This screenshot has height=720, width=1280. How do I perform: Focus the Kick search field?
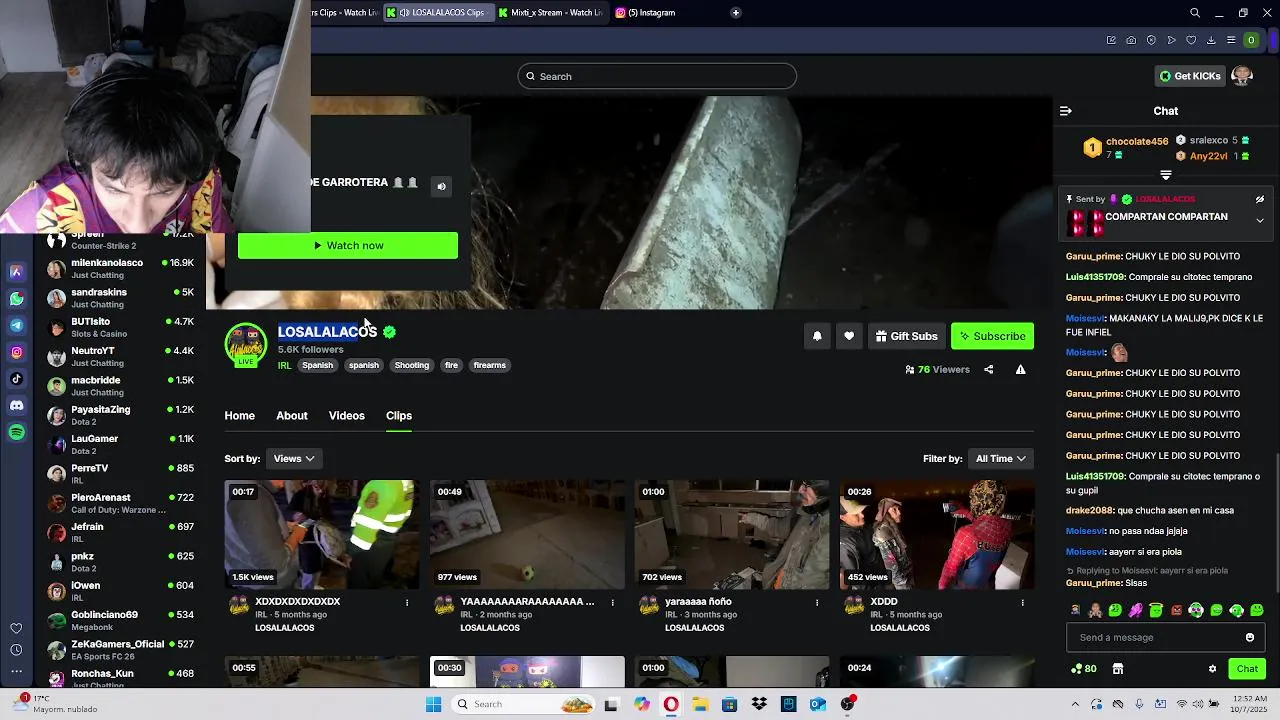[x=657, y=76]
